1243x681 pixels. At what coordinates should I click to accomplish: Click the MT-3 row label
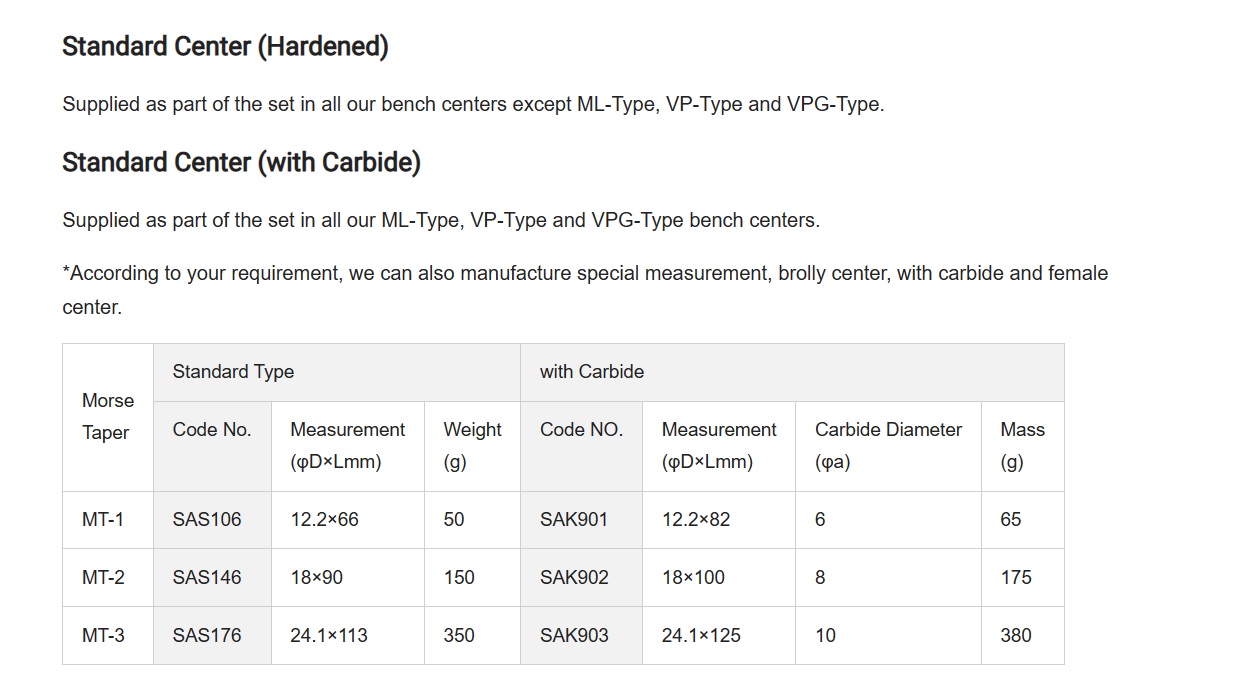(x=108, y=636)
